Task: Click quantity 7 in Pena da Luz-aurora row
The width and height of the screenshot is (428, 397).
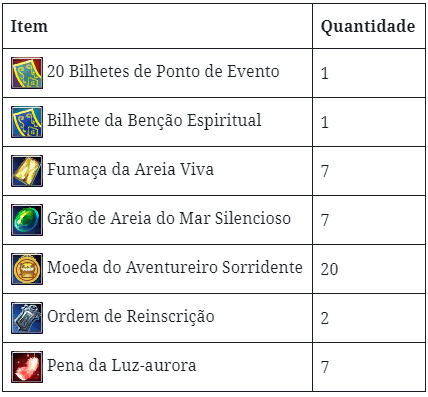Action: 325,367
